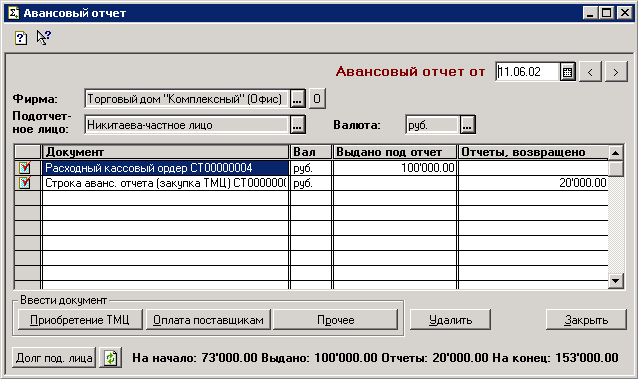The width and height of the screenshot is (638, 379).
Task: Click the Фирма field with Торговый дом
Action: (188, 99)
